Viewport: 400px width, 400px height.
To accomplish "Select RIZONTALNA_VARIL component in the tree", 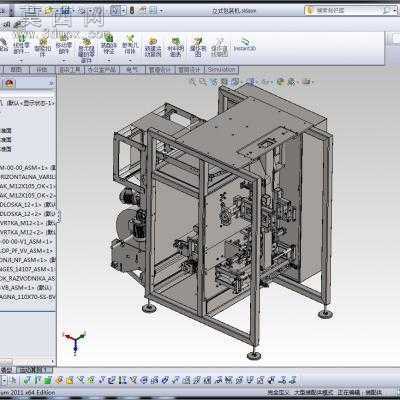I will [28, 176].
